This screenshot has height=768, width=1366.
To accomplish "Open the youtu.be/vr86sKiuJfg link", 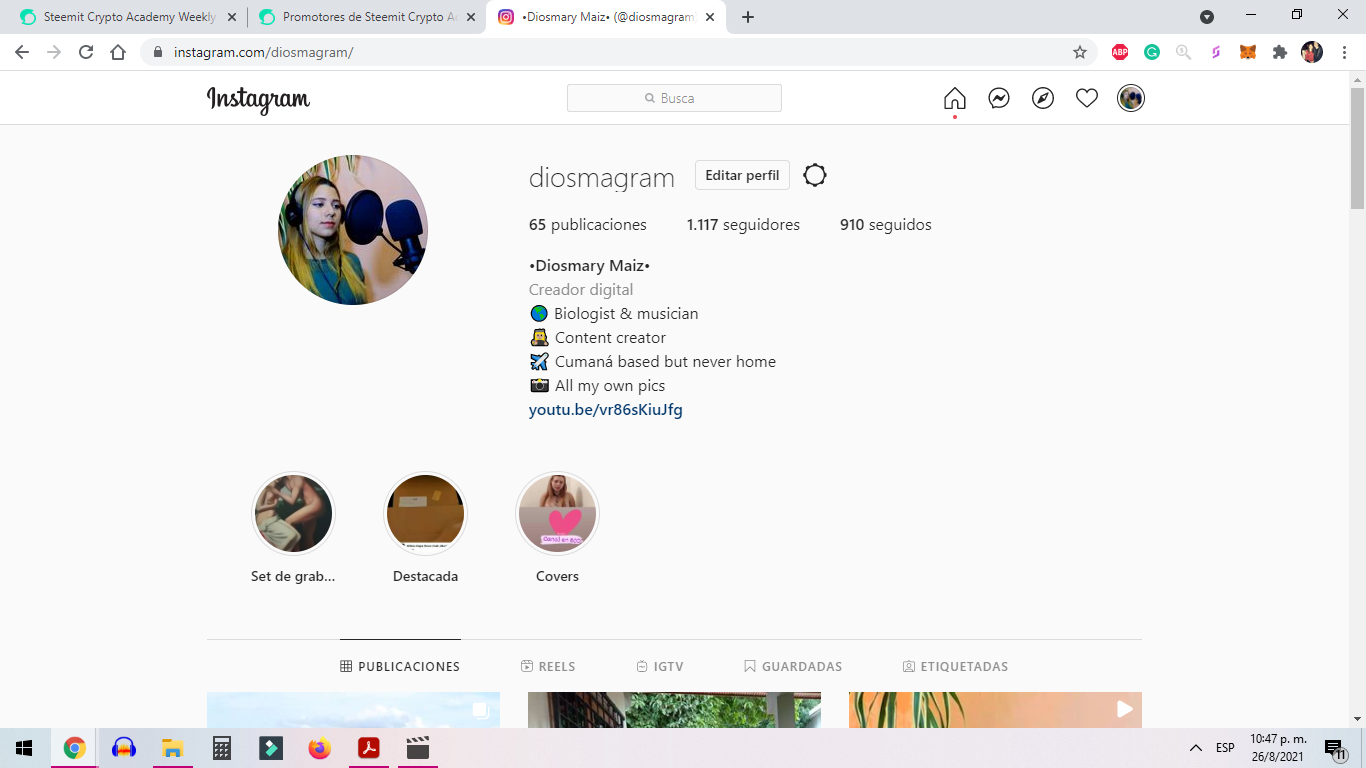I will [606, 410].
